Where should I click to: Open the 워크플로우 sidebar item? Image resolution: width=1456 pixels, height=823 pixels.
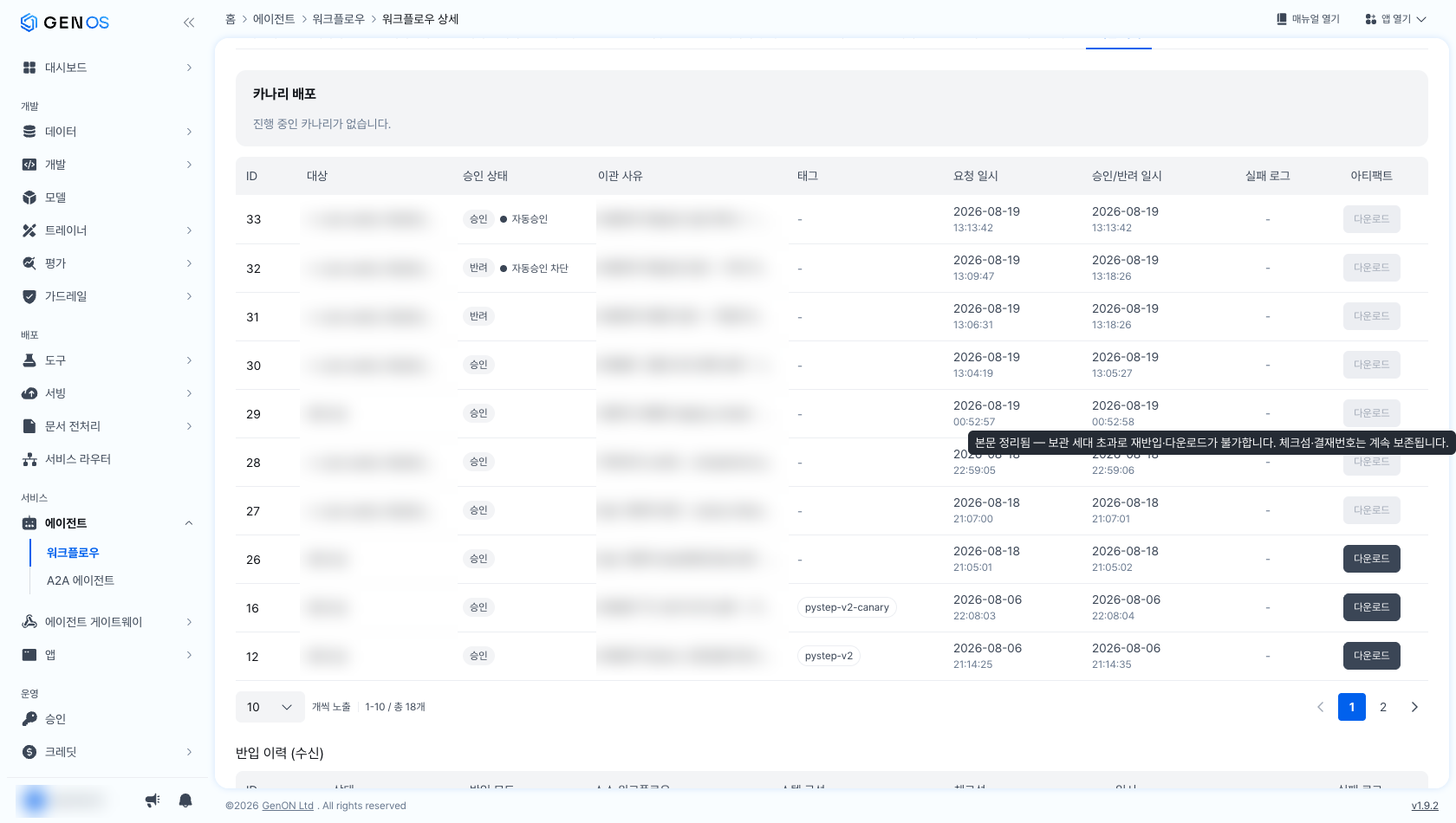click(x=73, y=553)
